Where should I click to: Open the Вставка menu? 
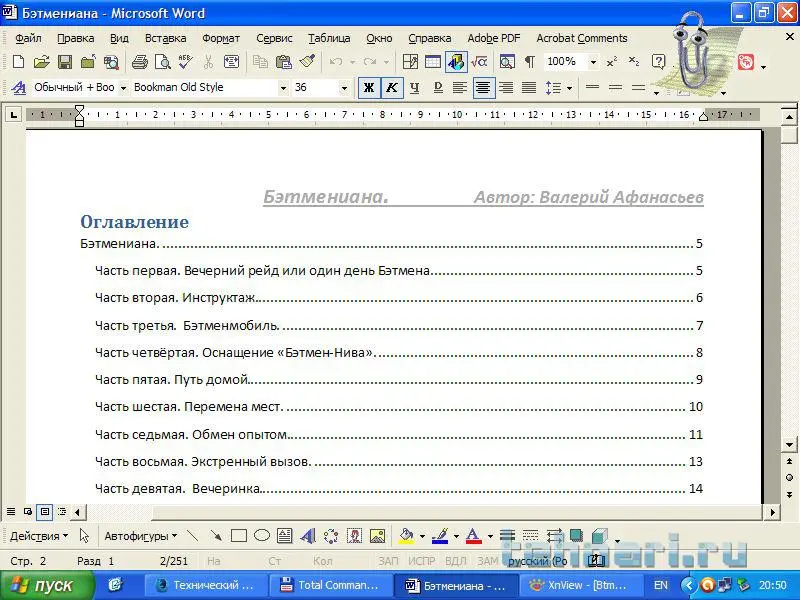pos(165,38)
